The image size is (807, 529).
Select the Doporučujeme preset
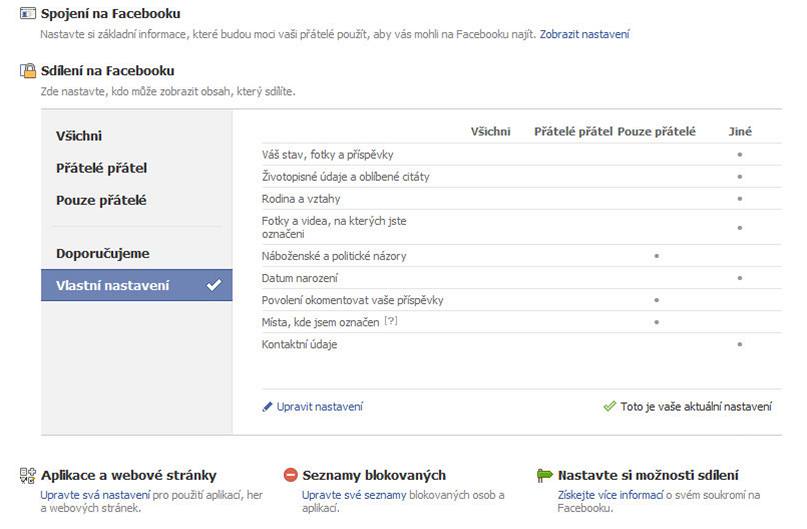point(102,254)
